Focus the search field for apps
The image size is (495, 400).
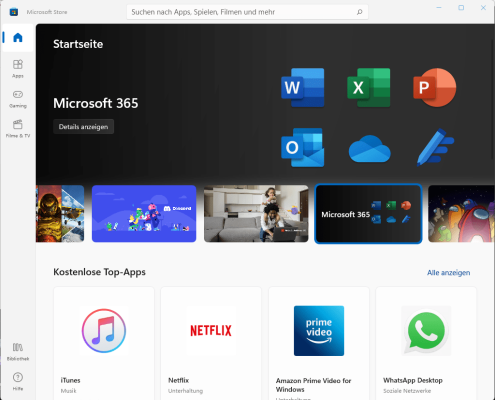click(247, 12)
